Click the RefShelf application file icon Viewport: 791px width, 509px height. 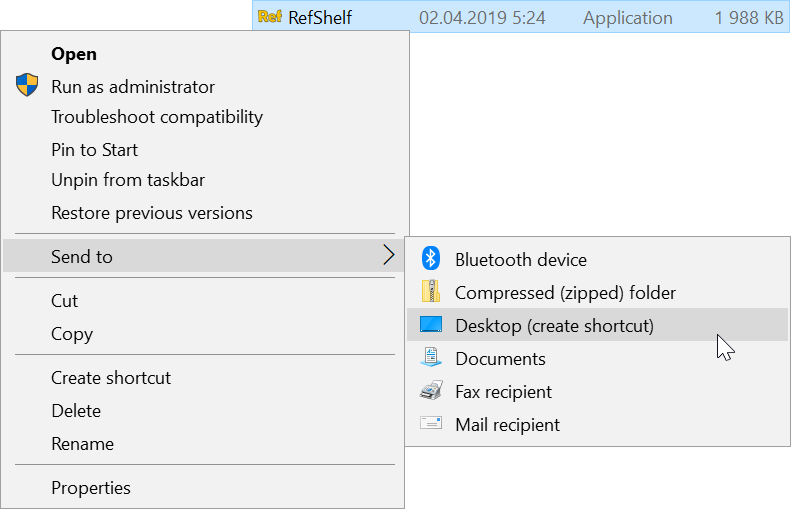click(x=269, y=17)
